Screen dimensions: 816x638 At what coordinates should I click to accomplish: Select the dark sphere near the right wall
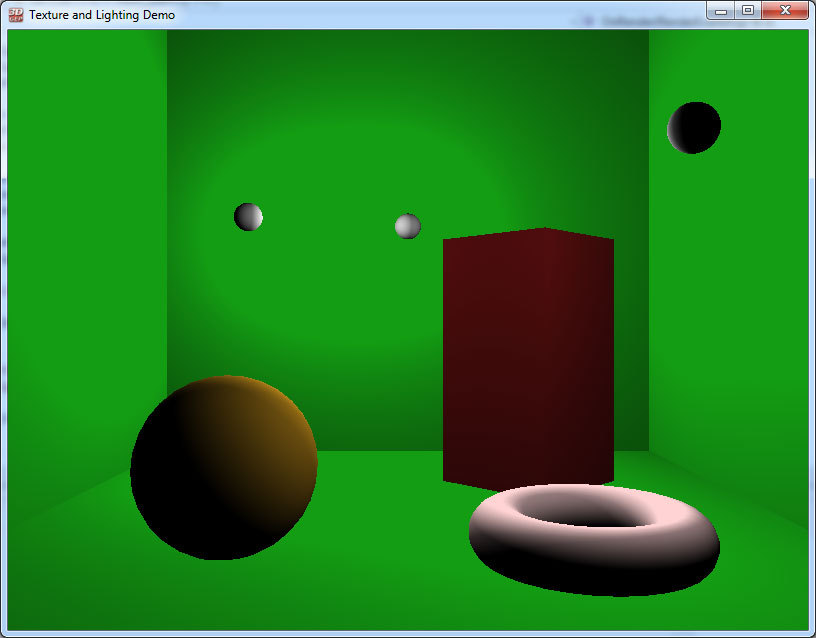tap(694, 128)
